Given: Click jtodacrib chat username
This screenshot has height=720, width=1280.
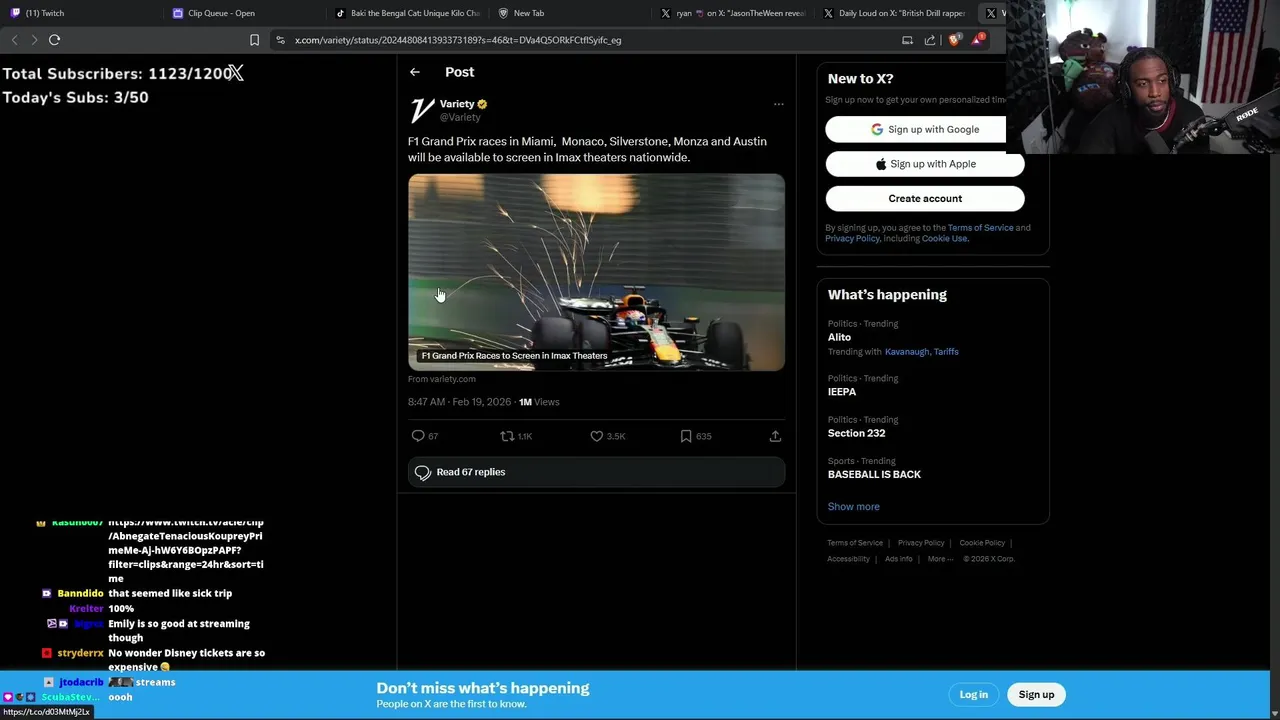Looking at the screenshot, I should [80, 682].
